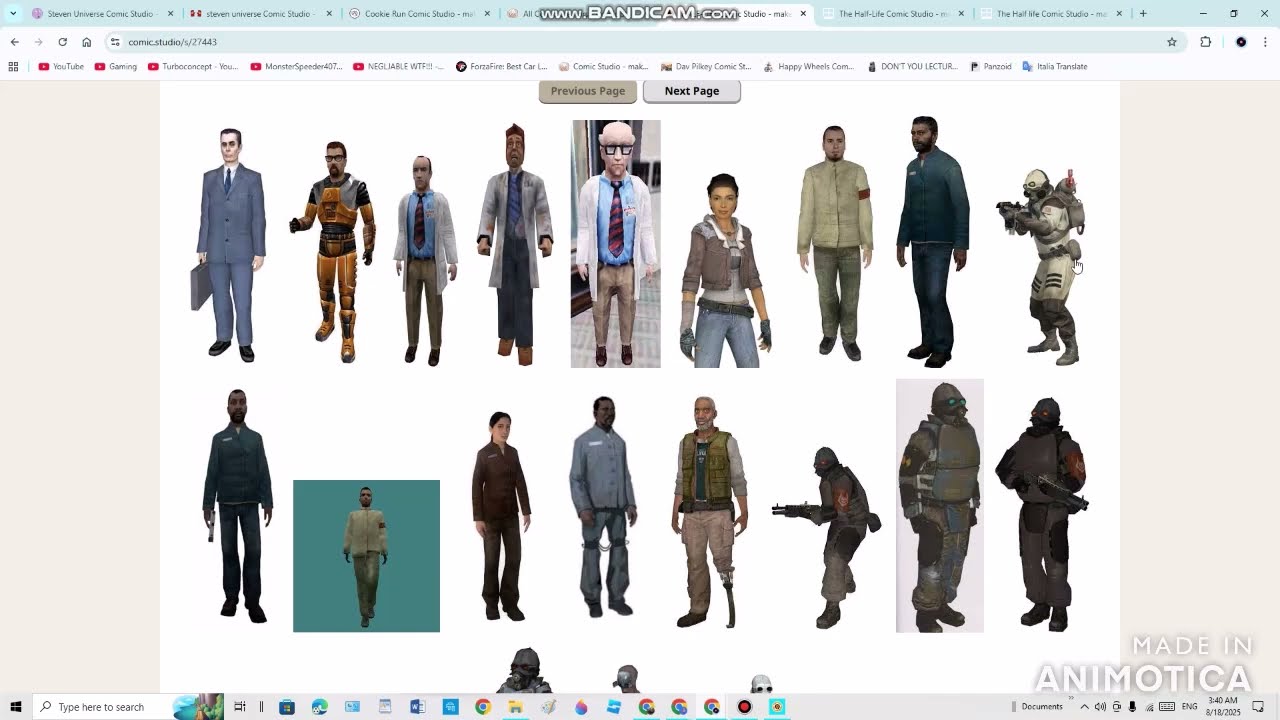Open the Panzoid bookmark
This screenshot has width=1280, height=720.
[x=990, y=66]
